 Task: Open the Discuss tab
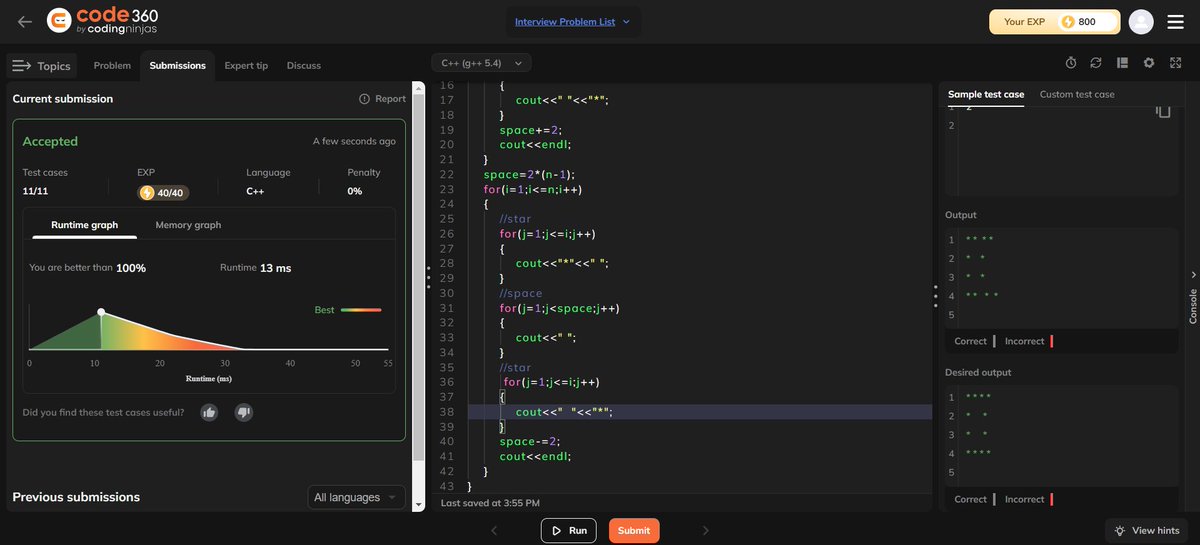[304, 65]
